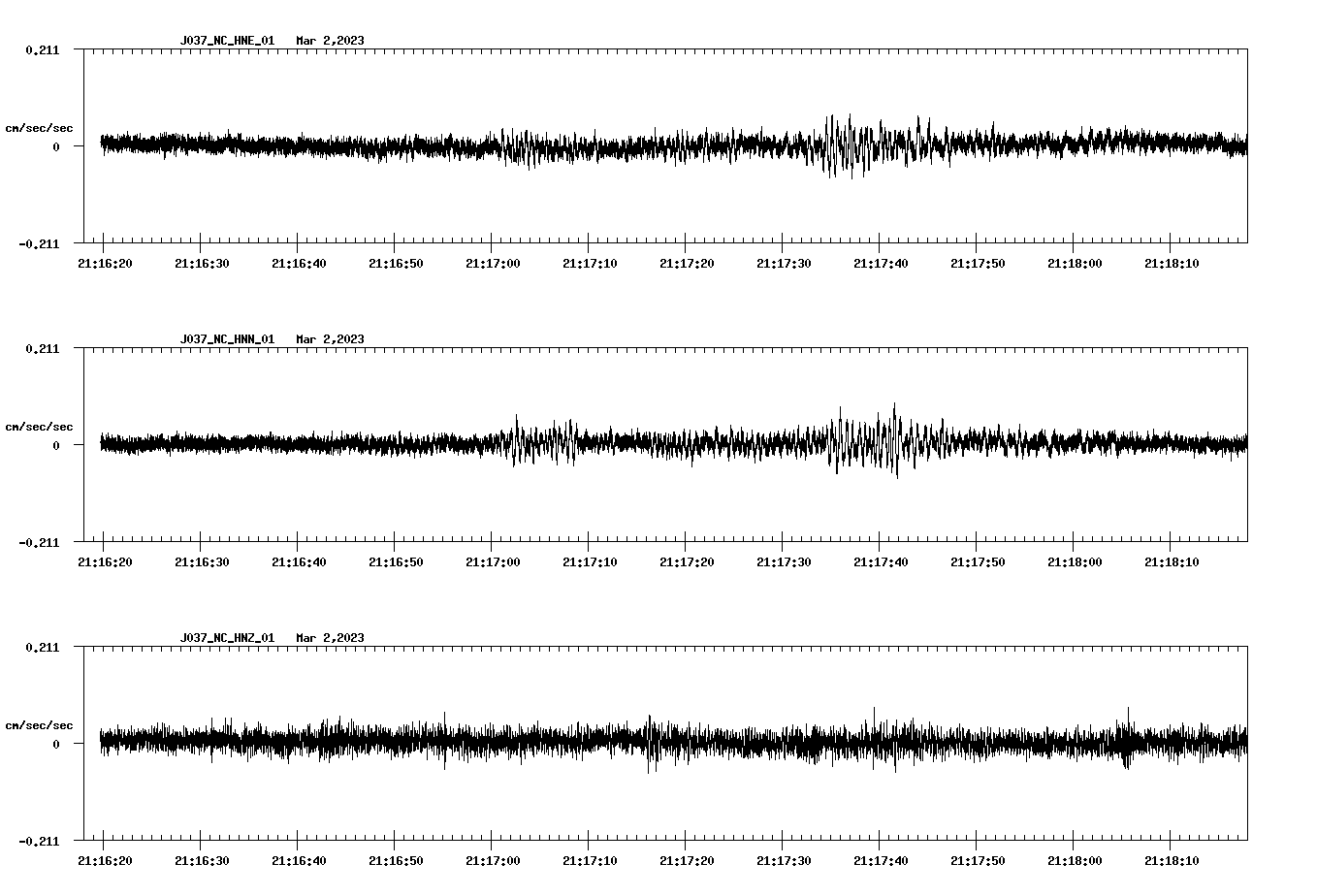Select the J037_NC_HNZ_01 channel label
Screen dimensions: 1317x896
tap(227, 637)
